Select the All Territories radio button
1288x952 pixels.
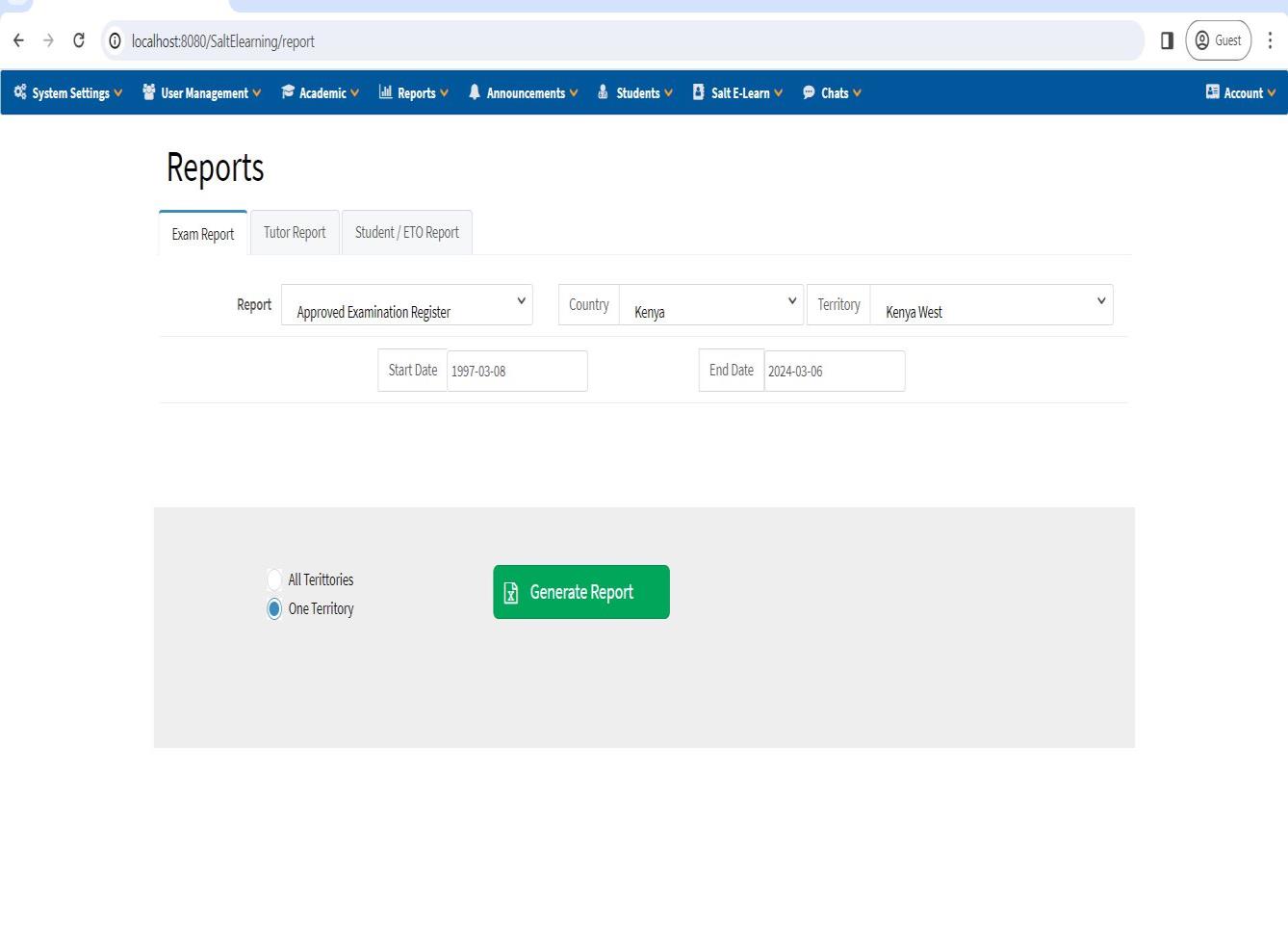[274, 579]
